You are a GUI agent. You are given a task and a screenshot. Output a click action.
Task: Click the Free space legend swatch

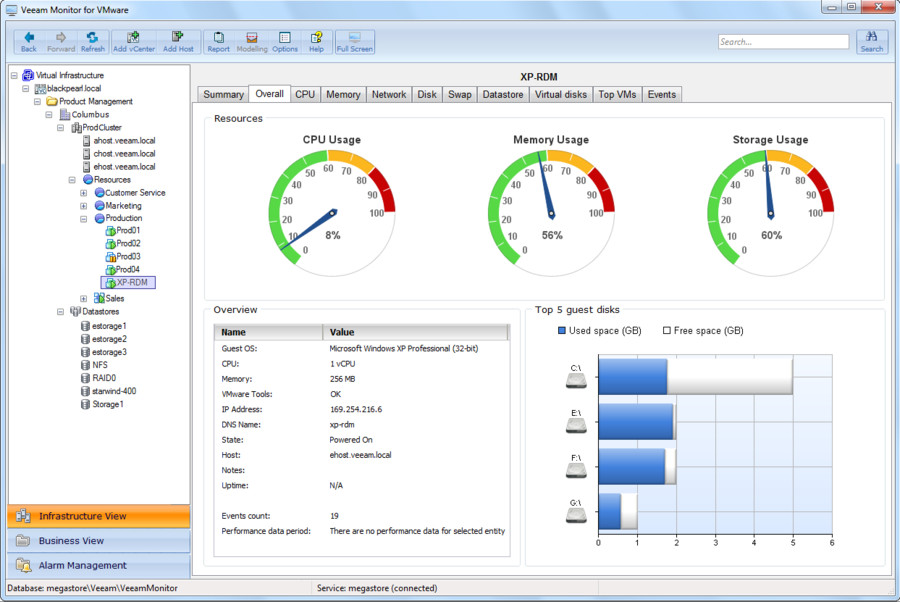[x=666, y=331]
